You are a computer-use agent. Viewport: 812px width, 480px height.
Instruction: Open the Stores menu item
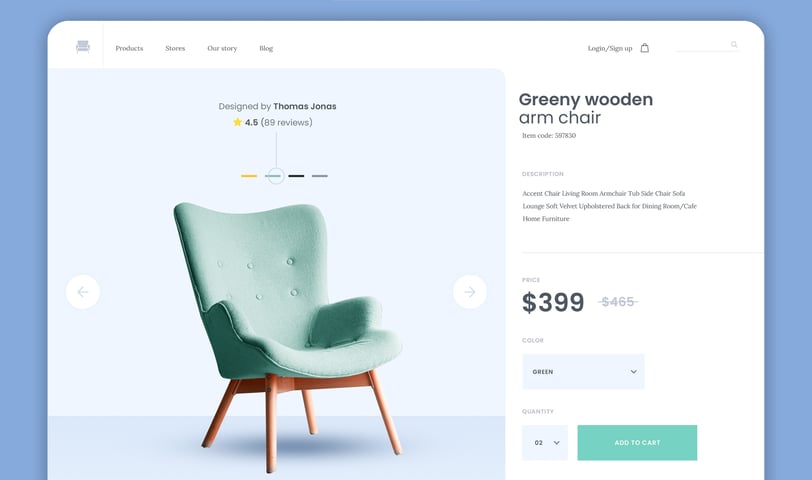click(x=175, y=48)
